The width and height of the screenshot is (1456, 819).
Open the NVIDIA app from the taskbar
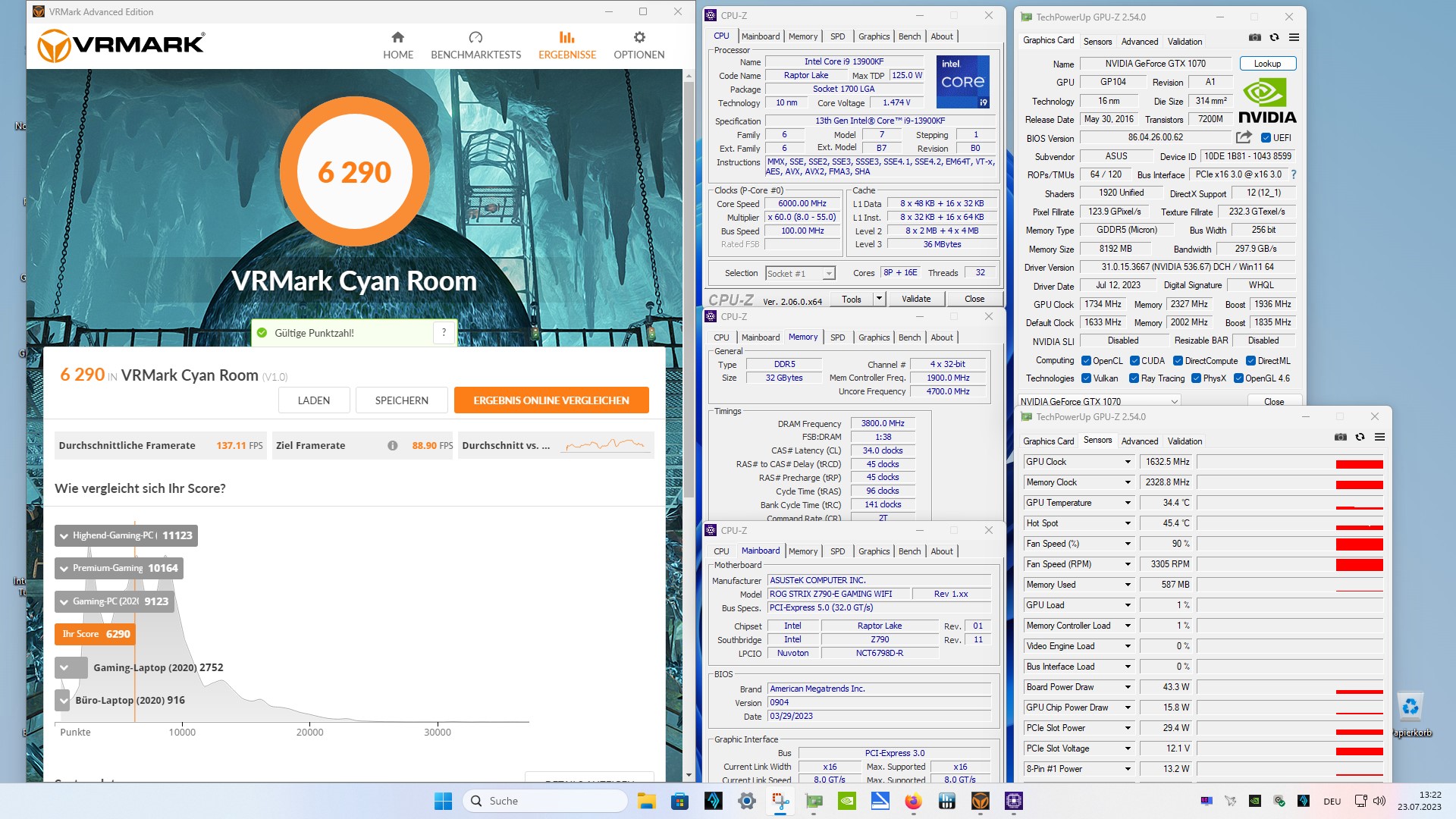coord(847,801)
